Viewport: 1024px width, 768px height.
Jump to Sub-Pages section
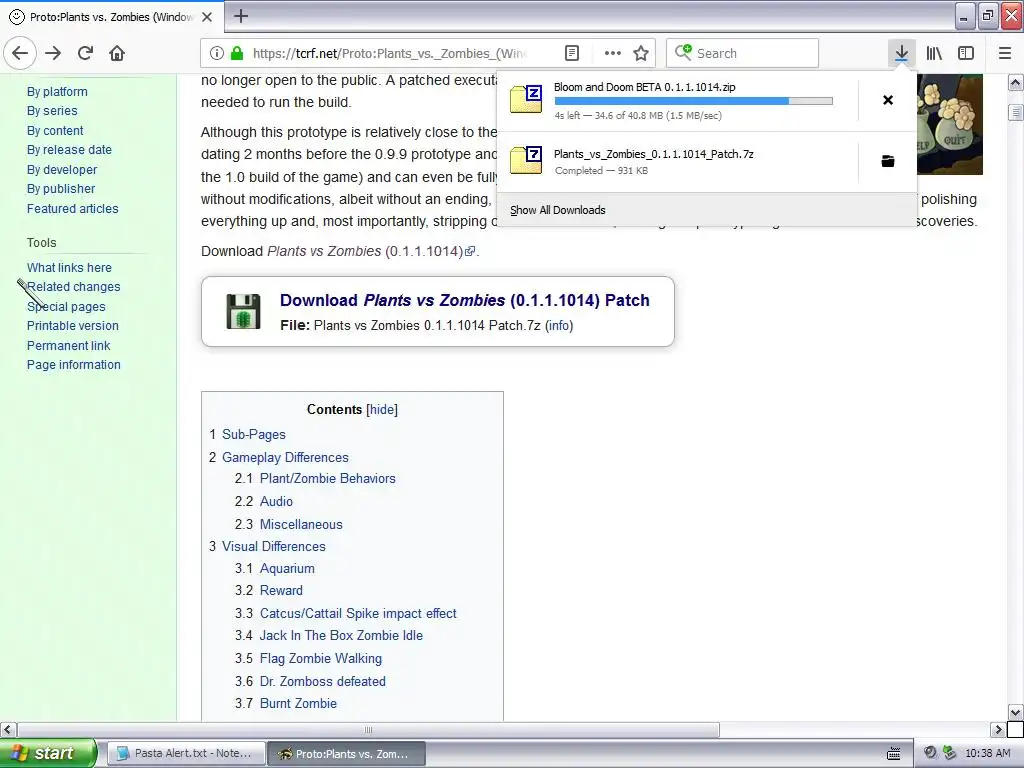[253, 435]
